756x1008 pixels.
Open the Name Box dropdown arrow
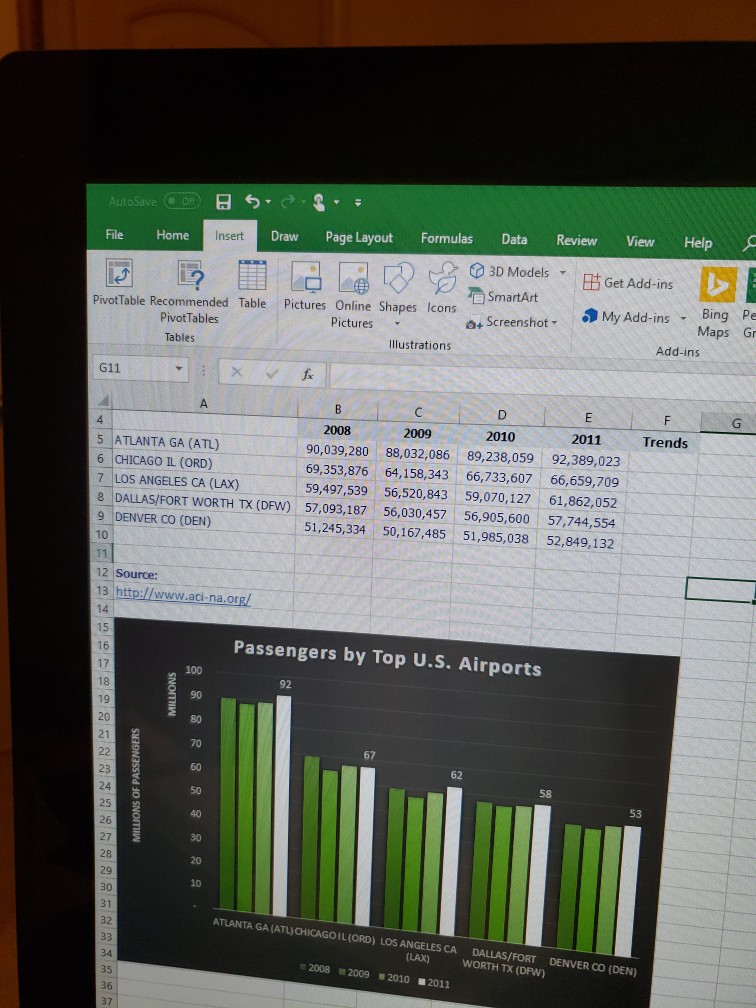179,369
